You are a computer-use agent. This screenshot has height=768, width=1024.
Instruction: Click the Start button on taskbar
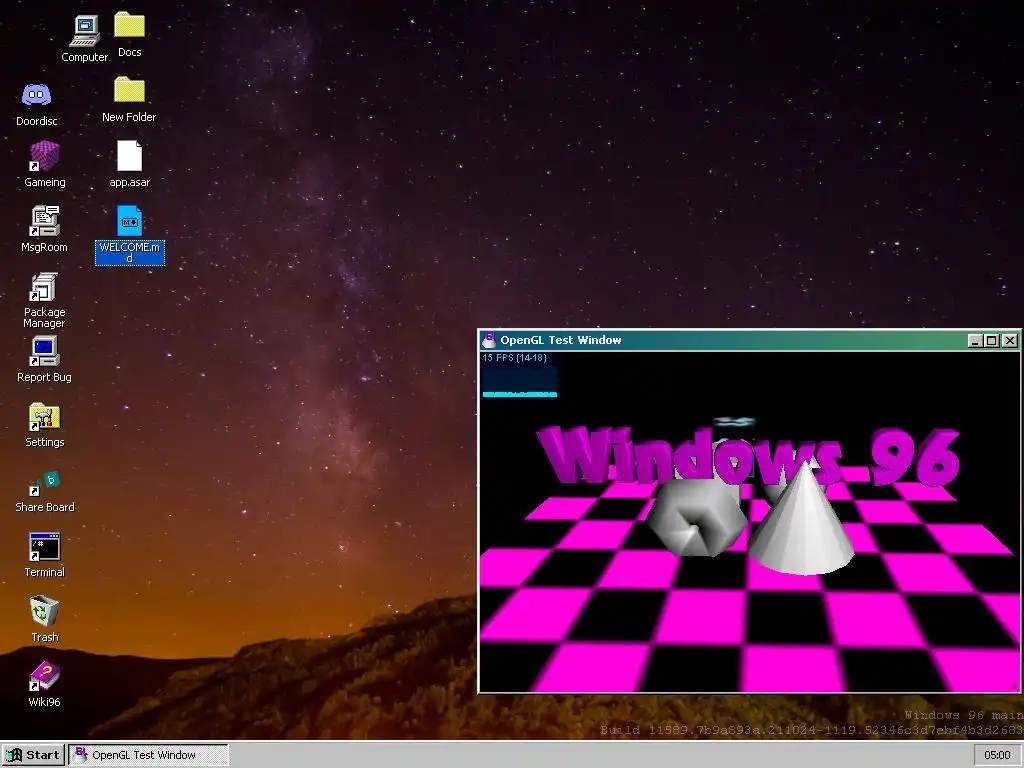(33, 755)
